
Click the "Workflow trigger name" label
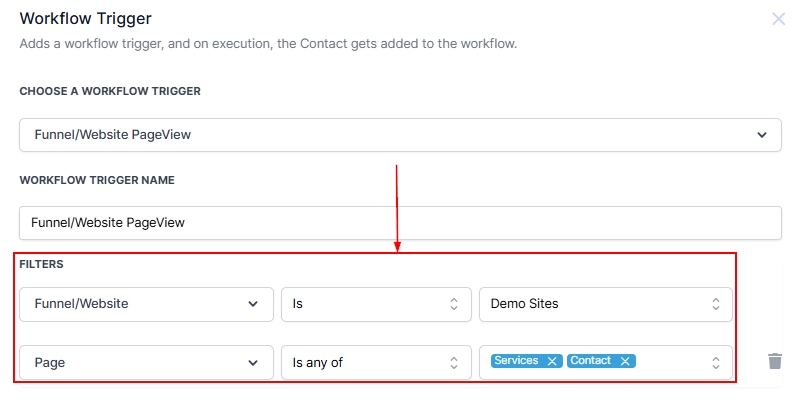97,180
